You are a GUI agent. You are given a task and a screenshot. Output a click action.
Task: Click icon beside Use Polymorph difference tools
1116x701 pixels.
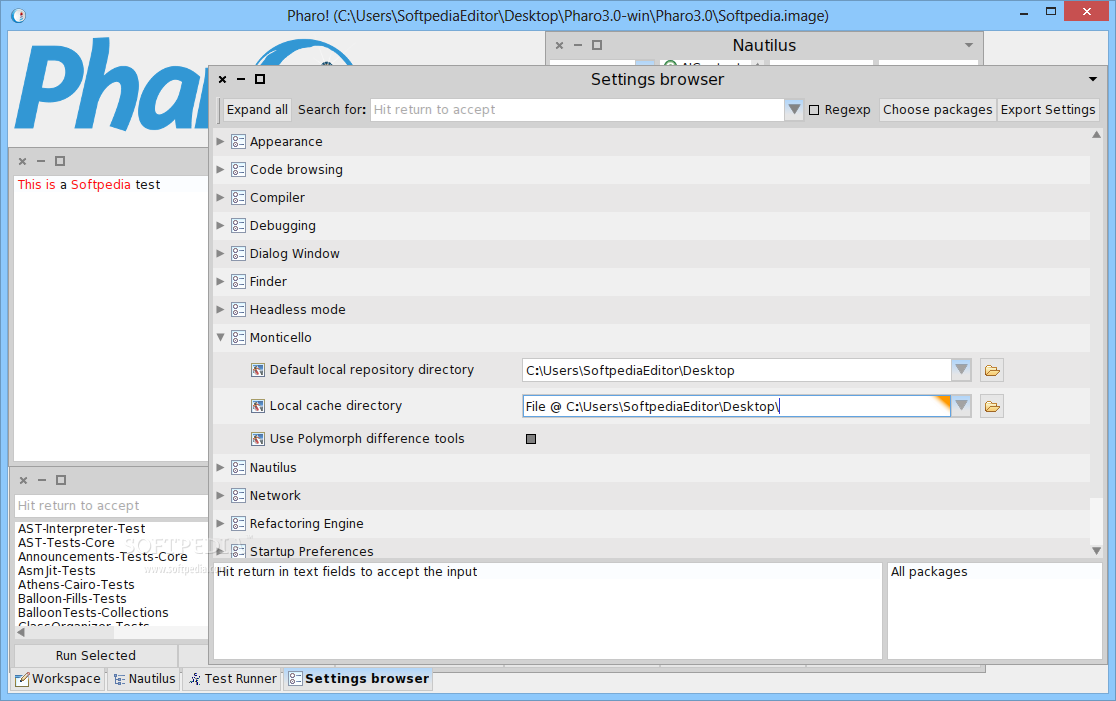258,439
